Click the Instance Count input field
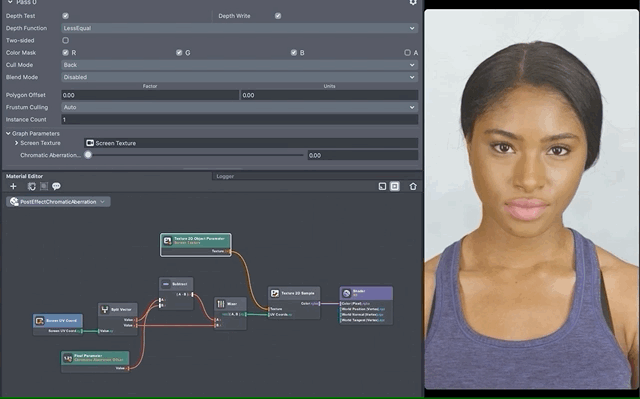Viewport: 640px width, 399px height. coord(240,120)
